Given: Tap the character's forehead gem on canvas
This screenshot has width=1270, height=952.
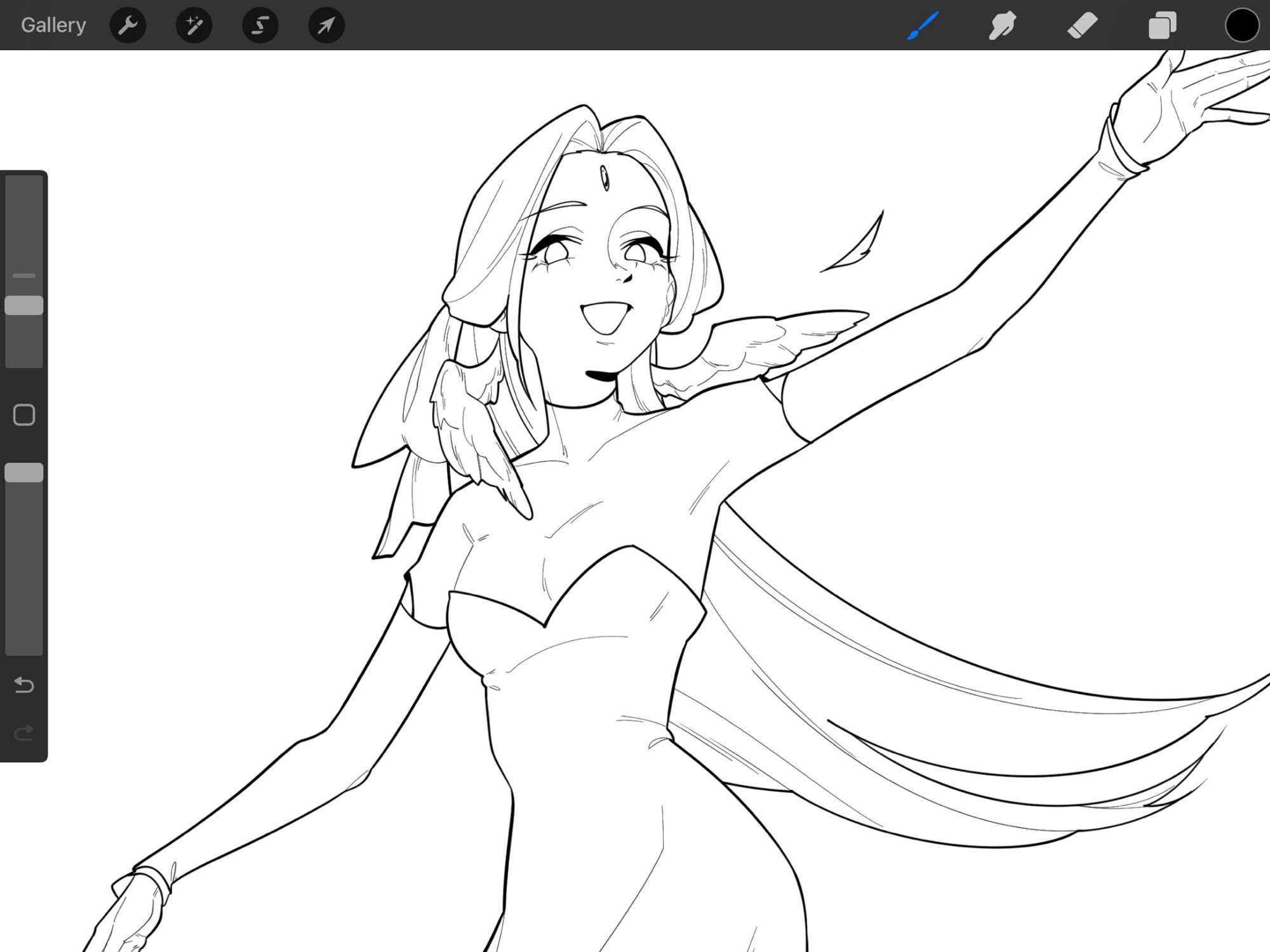Looking at the screenshot, I should point(605,178).
